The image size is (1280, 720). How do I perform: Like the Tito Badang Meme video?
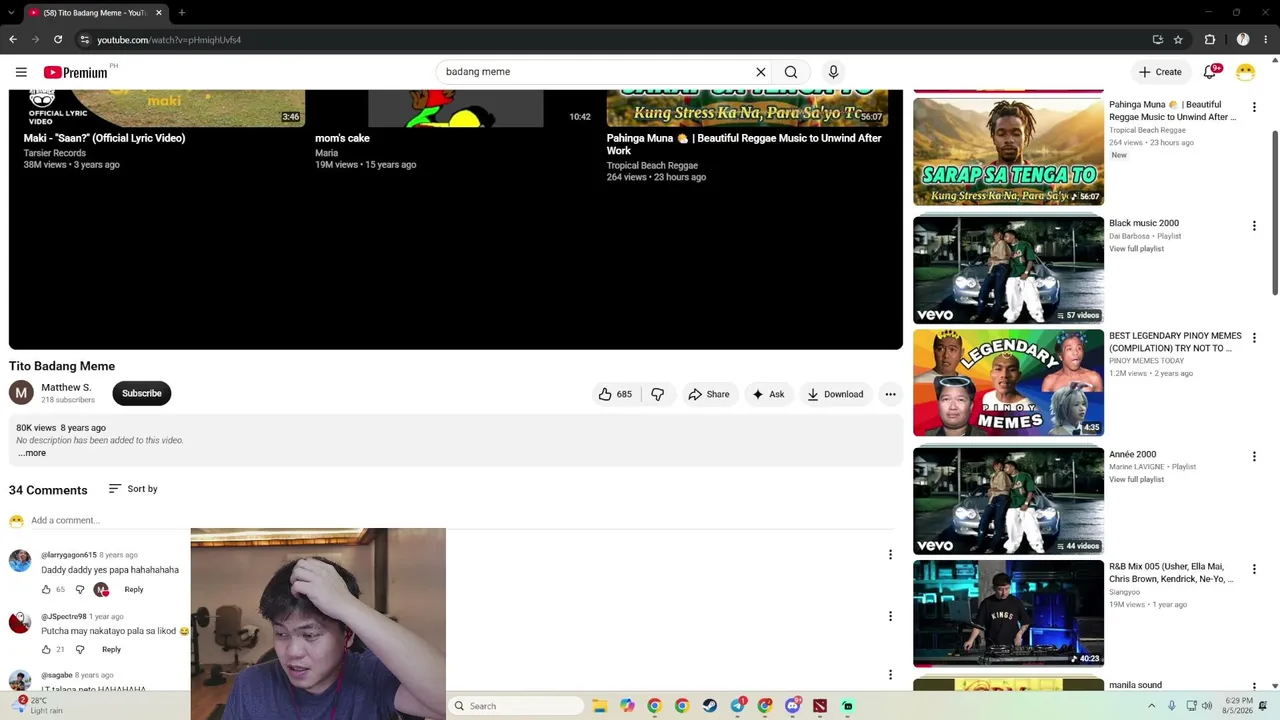[x=615, y=394]
